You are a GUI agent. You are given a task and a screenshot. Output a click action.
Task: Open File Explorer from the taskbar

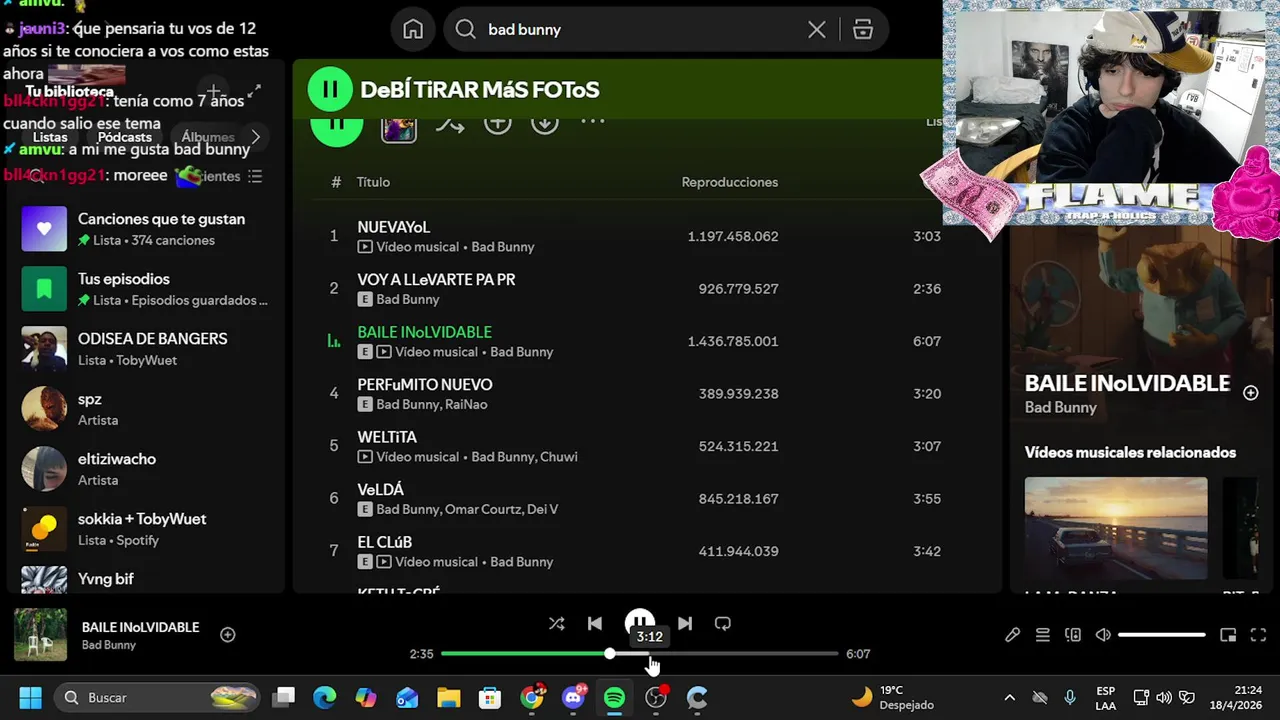point(448,697)
